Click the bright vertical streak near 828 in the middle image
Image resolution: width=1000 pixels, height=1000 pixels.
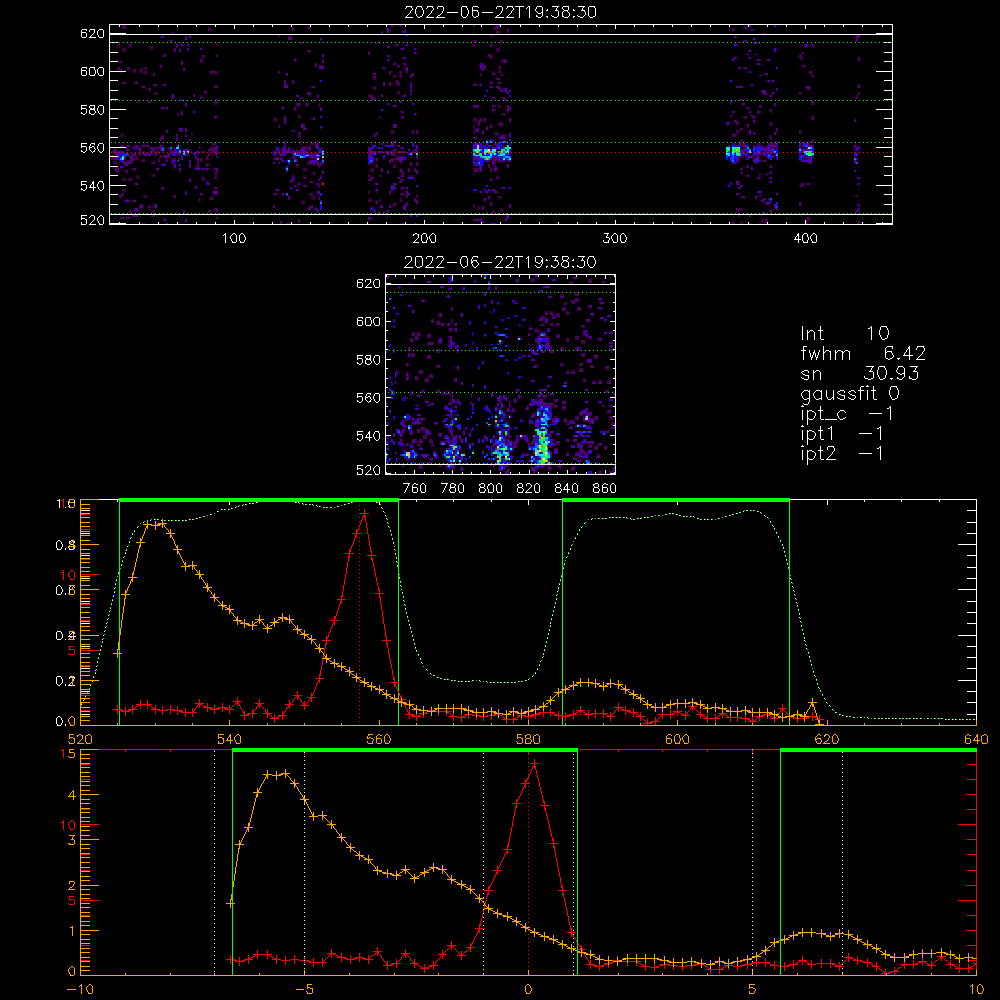click(x=541, y=434)
